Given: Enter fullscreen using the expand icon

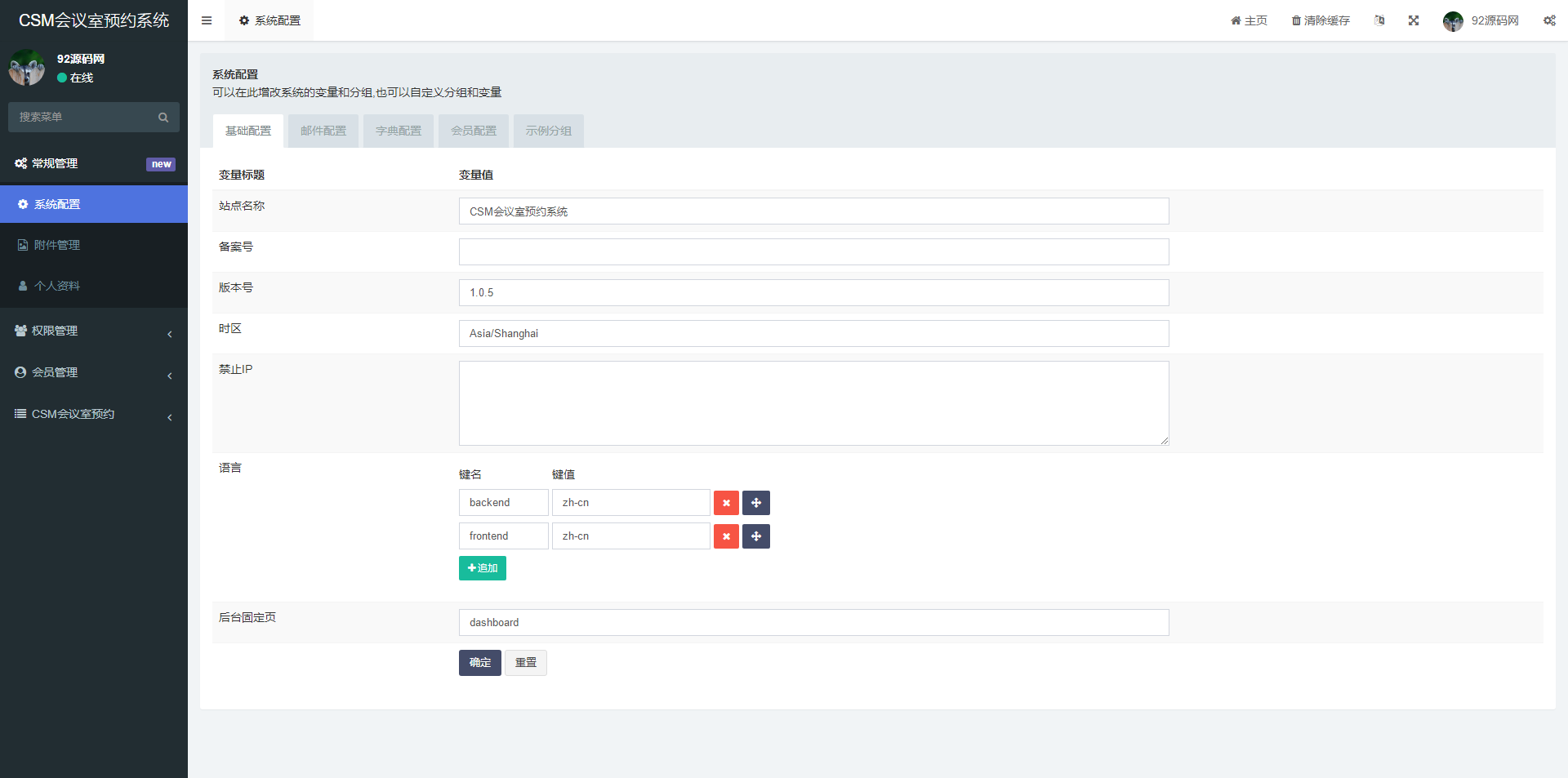Looking at the screenshot, I should click(x=1414, y=20).
